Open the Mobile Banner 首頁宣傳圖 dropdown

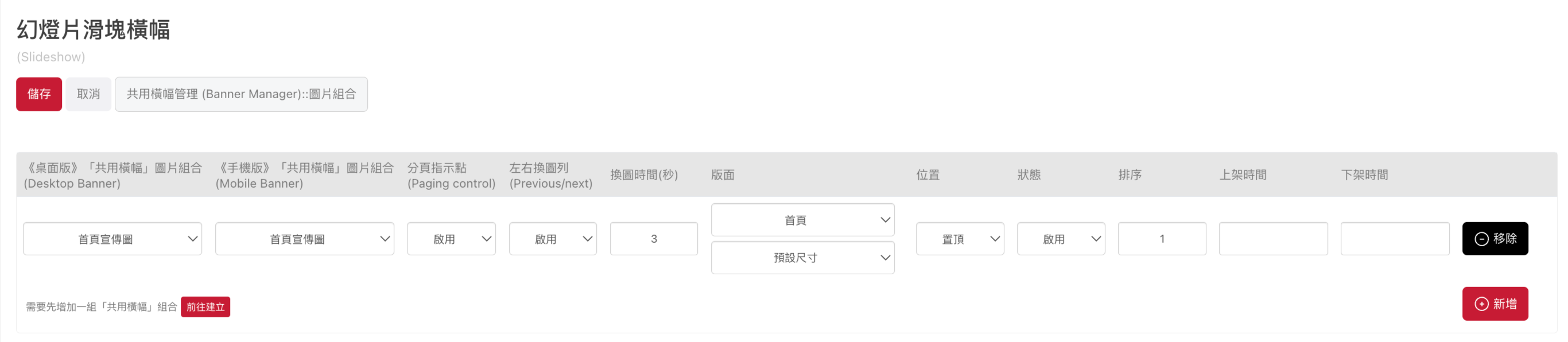[x=304, y=239]
